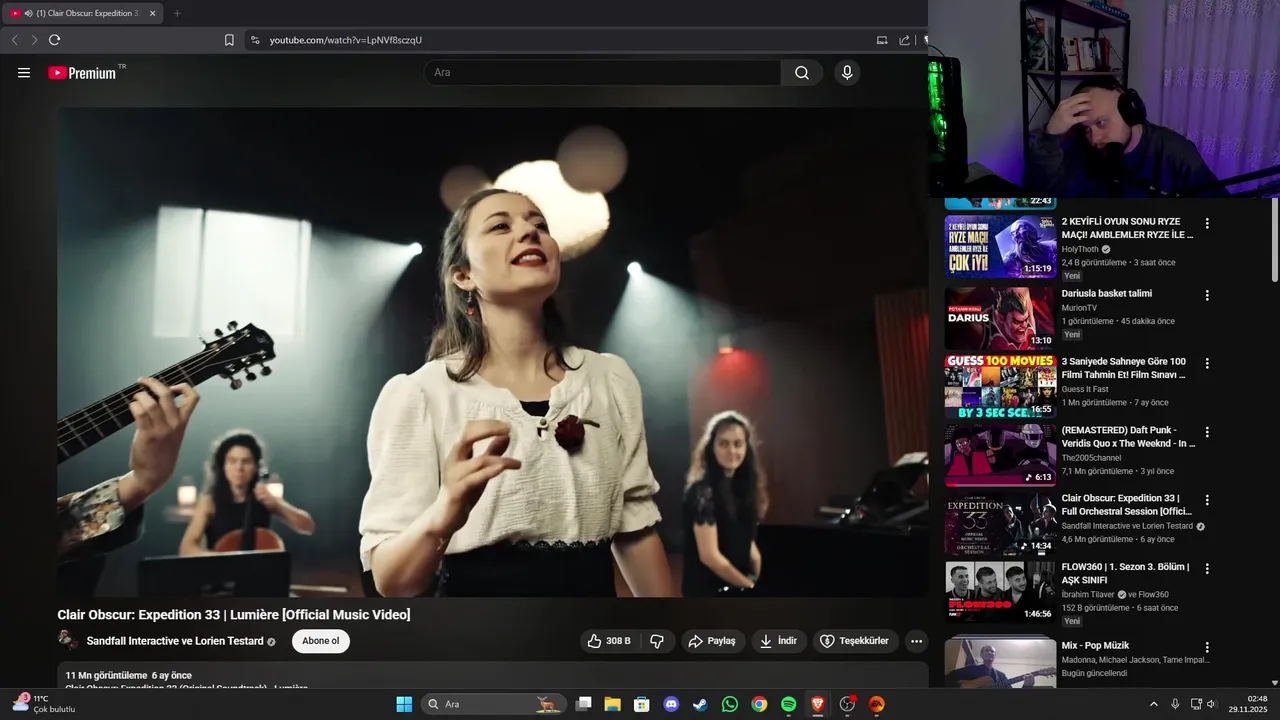Click the recommendations sidebar scrollbar

click(x=1274, y=240)
